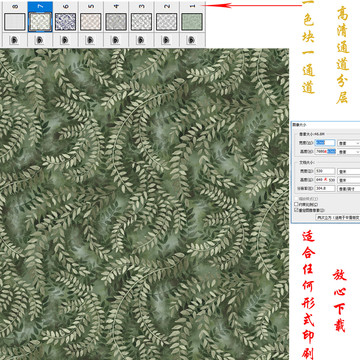Check the constrain proportions checkbox

296,204
